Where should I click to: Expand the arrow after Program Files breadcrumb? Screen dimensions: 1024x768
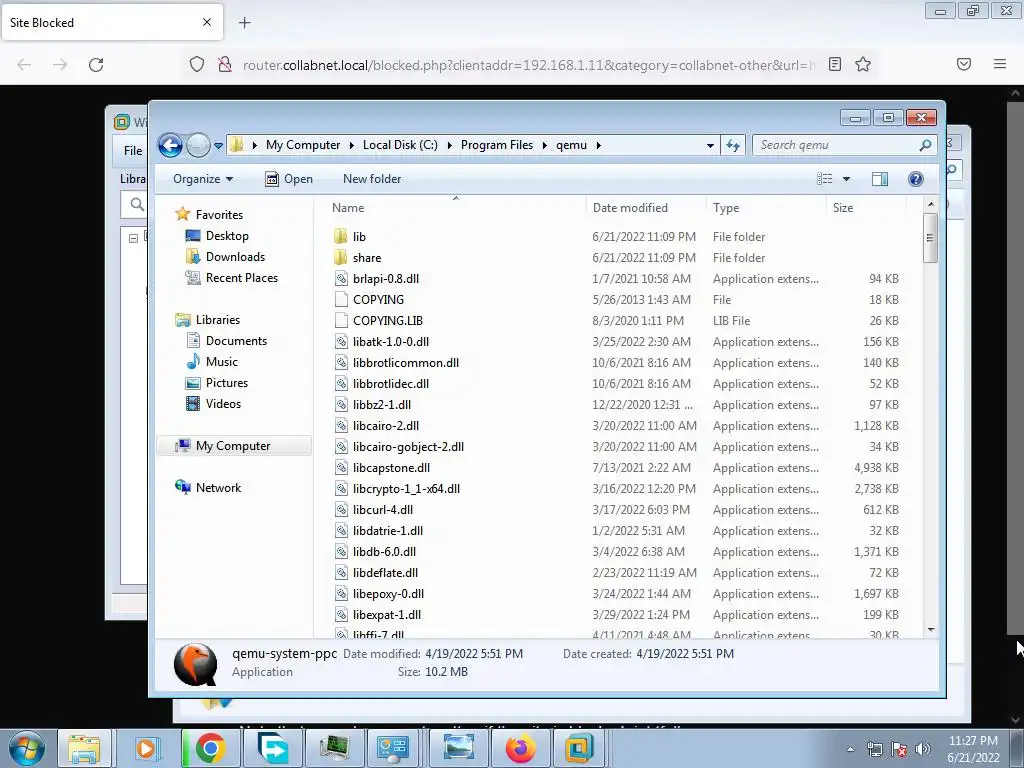point(545,145)
